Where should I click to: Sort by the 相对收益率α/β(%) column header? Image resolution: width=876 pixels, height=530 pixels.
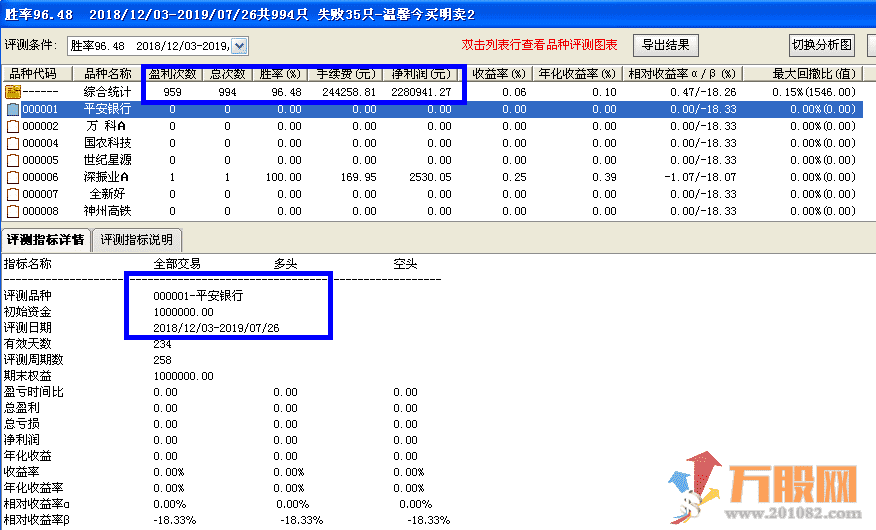click(x=682, y=74)
